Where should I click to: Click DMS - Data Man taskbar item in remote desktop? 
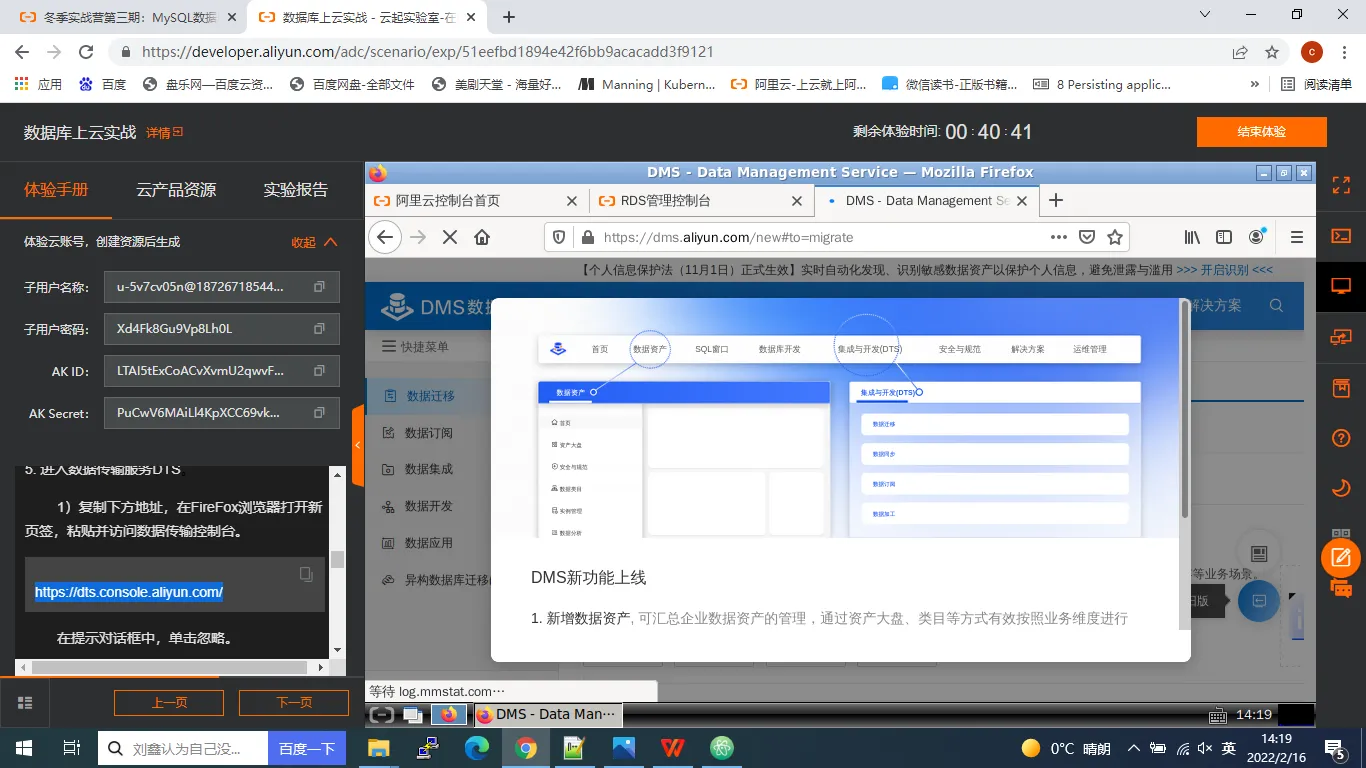tap(547, 714)
